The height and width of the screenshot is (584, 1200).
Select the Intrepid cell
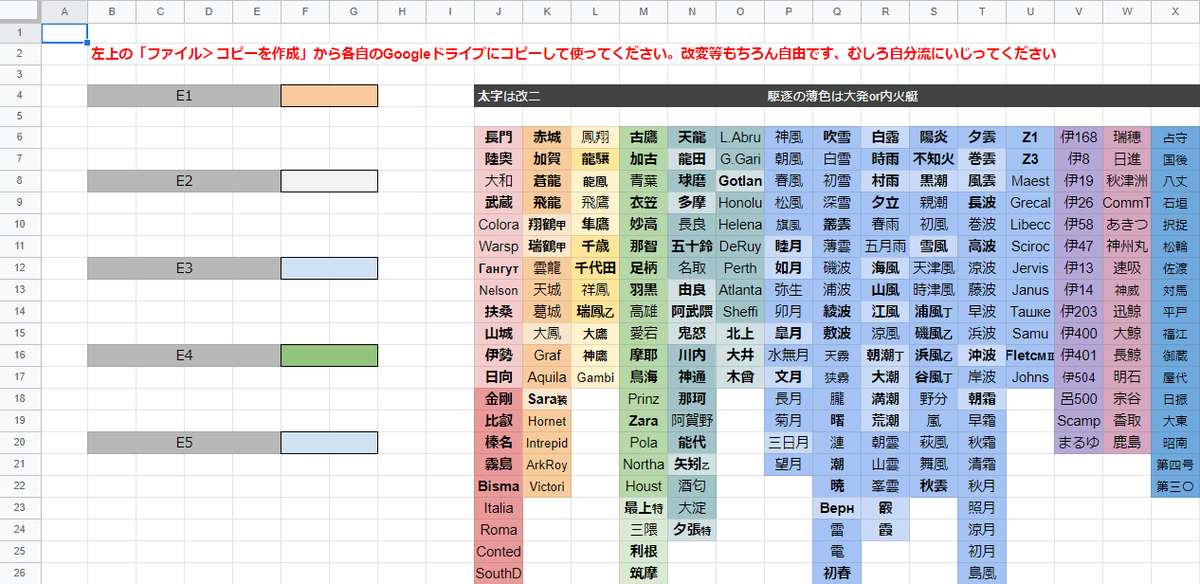547,442
